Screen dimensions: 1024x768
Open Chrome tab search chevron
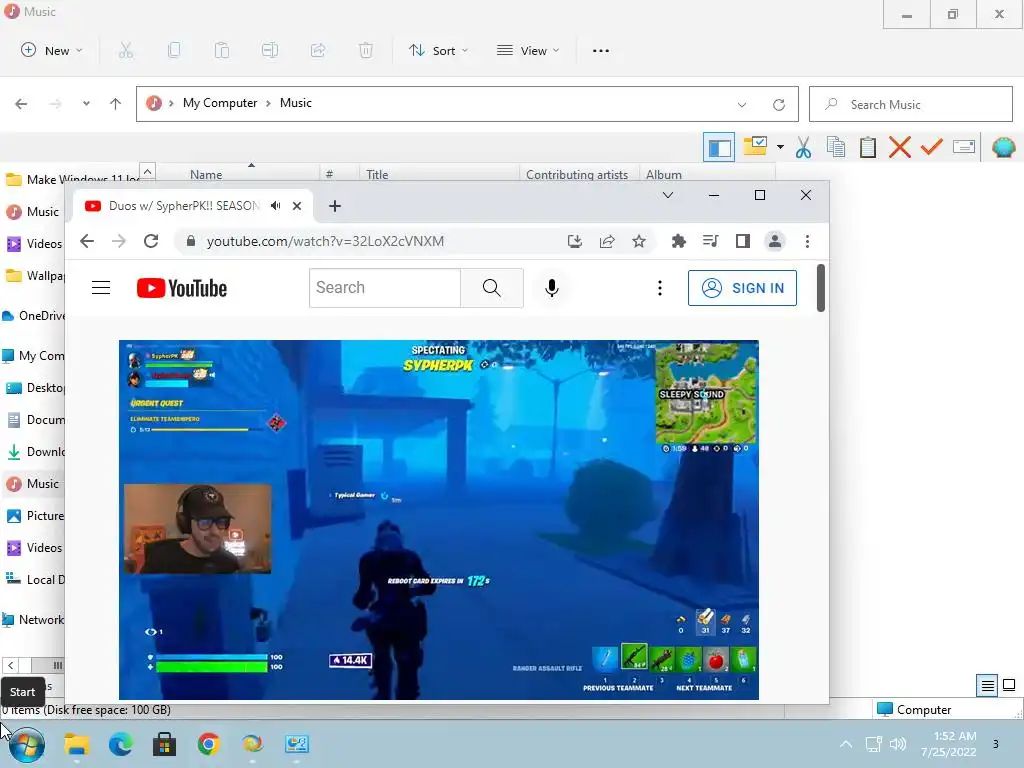tap(667, 195)
